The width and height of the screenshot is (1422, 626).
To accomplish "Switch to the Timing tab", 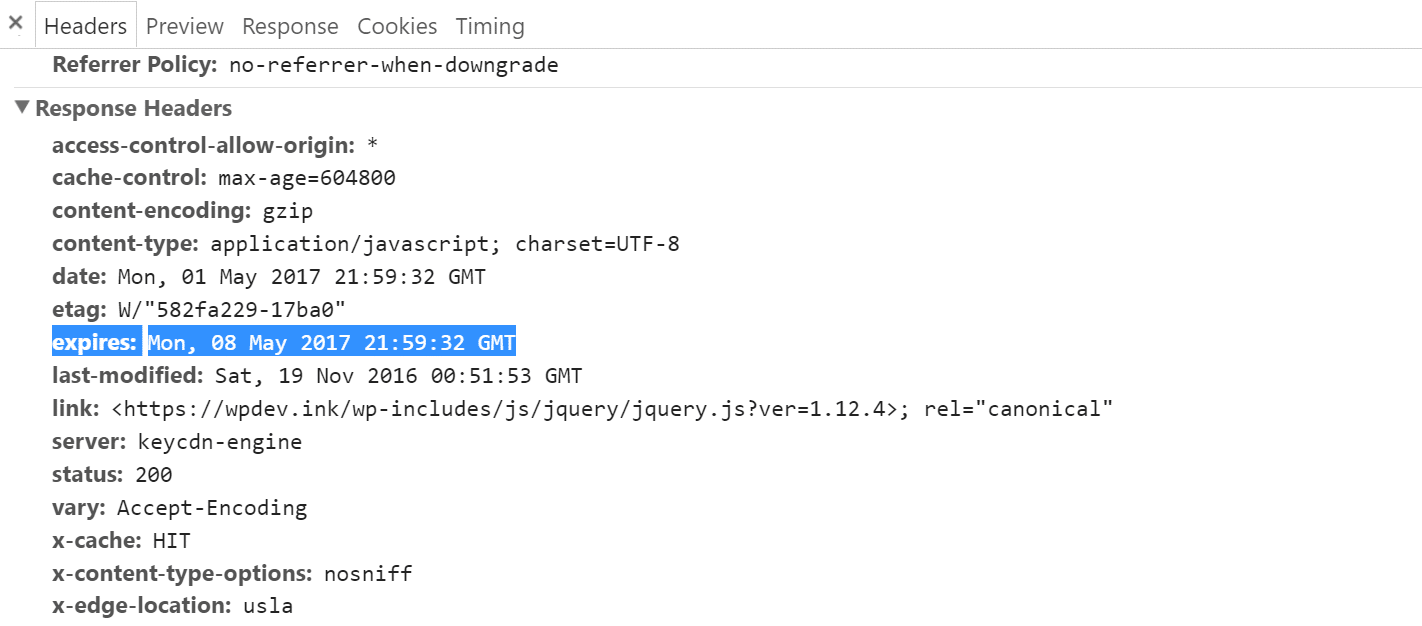I will pos(490,26).
